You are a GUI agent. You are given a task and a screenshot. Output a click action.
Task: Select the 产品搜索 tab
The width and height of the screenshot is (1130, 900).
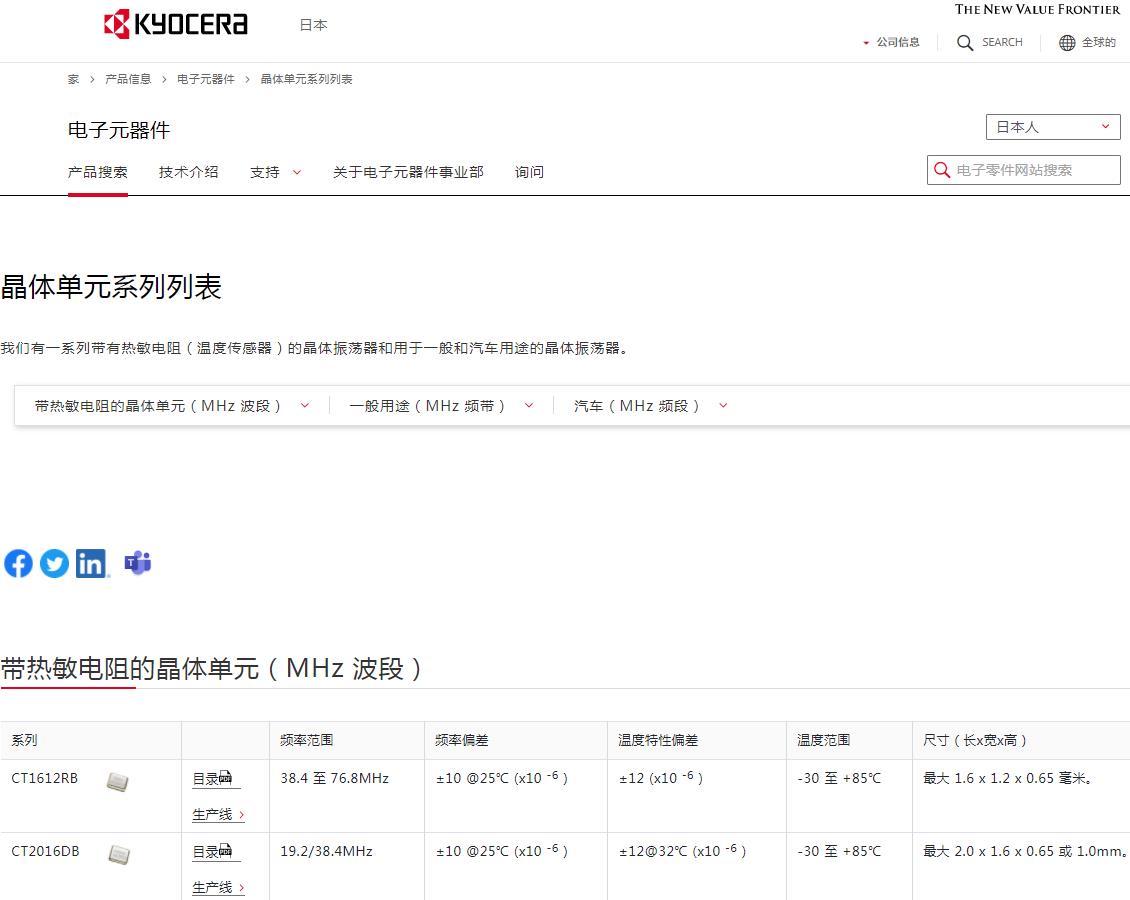[98, 172]
